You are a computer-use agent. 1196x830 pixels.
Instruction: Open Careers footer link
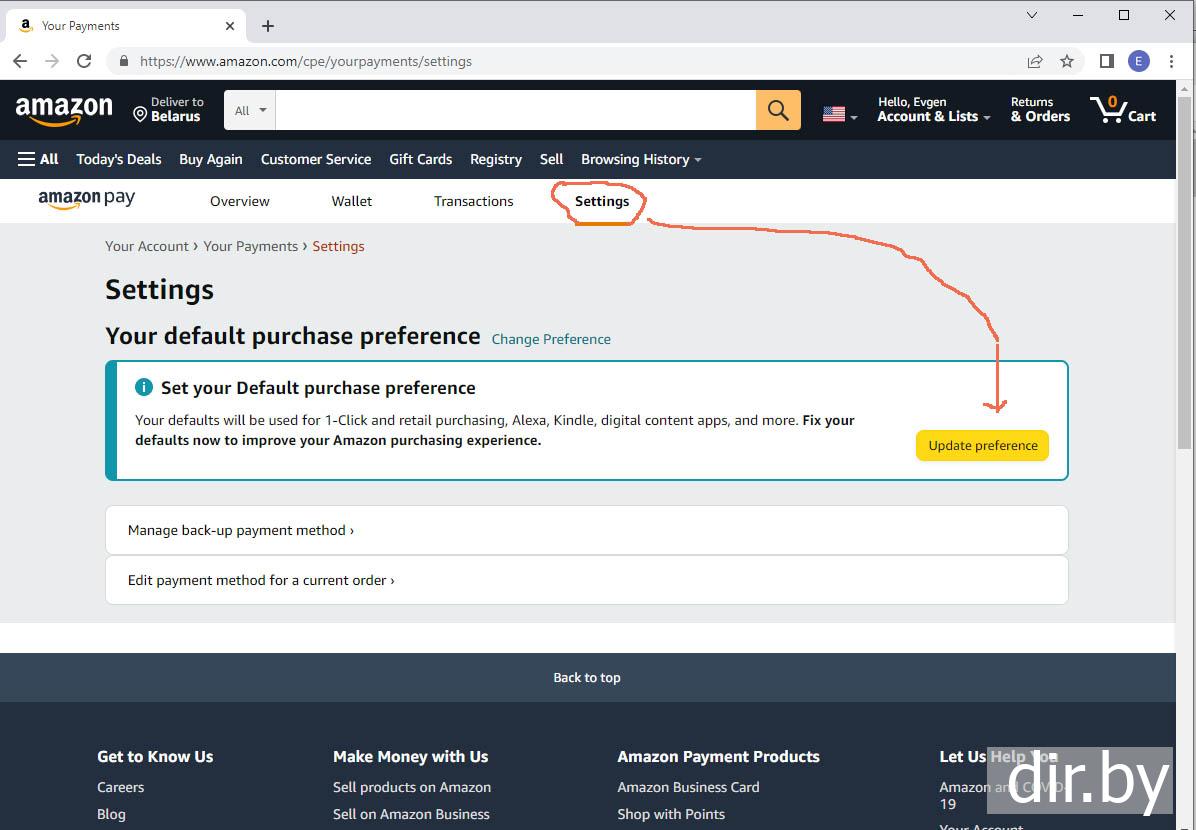click(121, 787)
